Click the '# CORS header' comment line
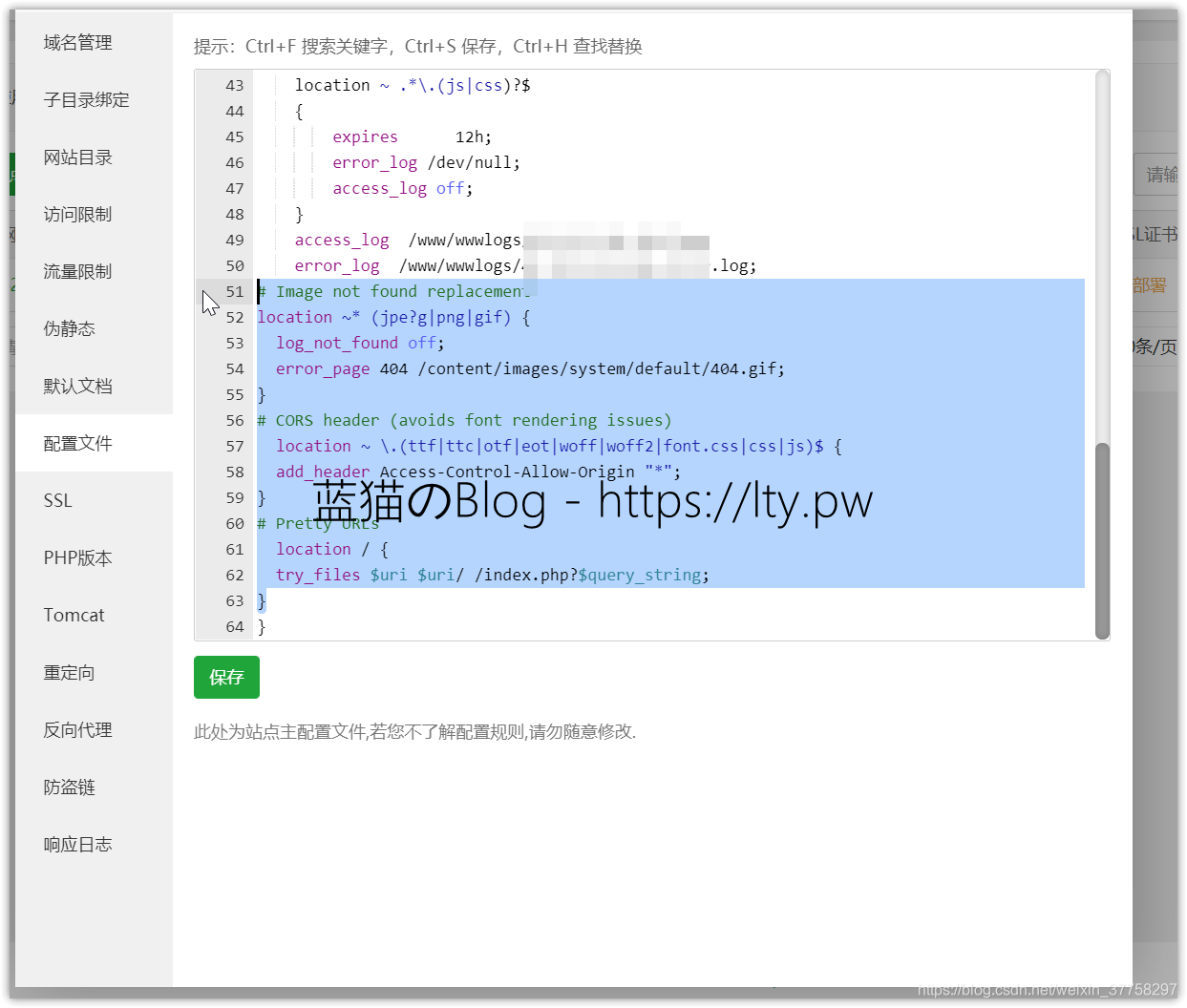 [464, 420]
